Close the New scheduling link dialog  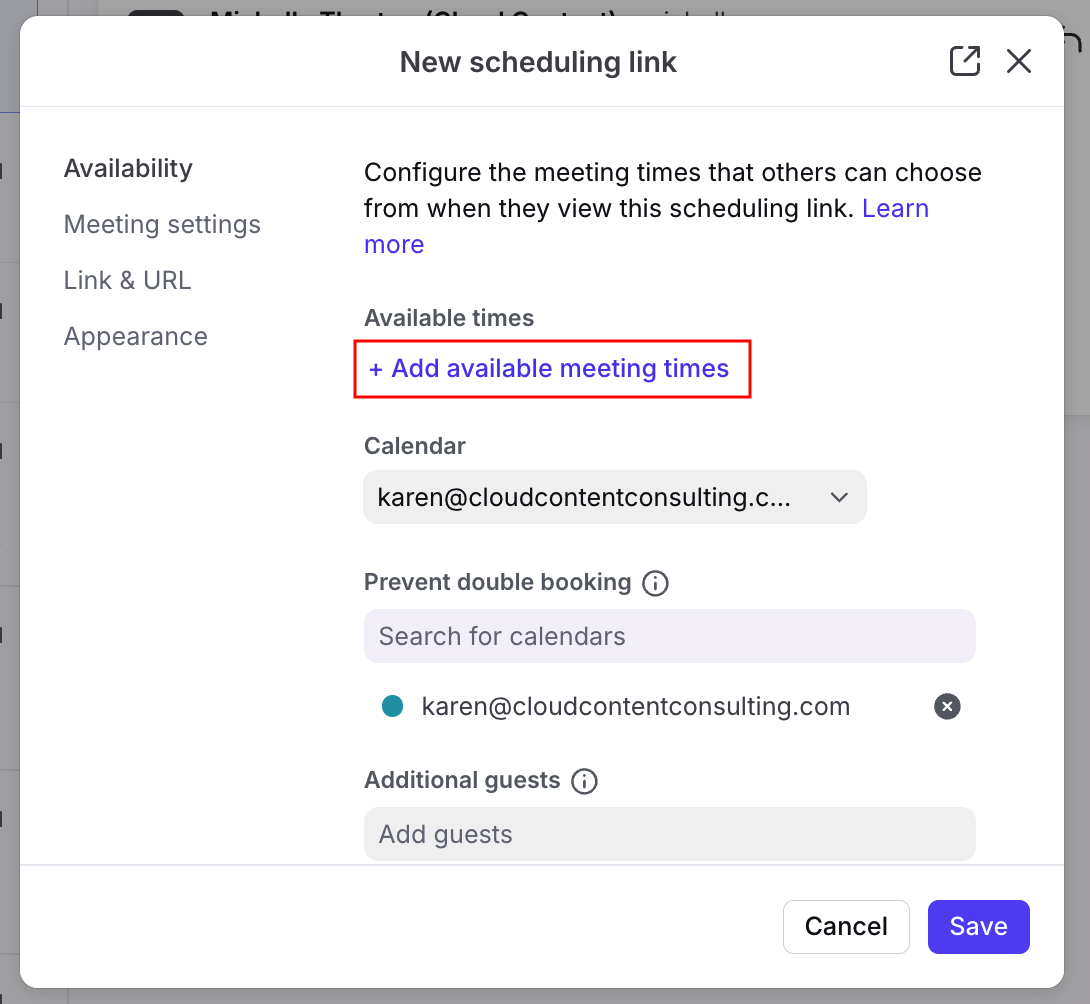[x=1018, y=62]
